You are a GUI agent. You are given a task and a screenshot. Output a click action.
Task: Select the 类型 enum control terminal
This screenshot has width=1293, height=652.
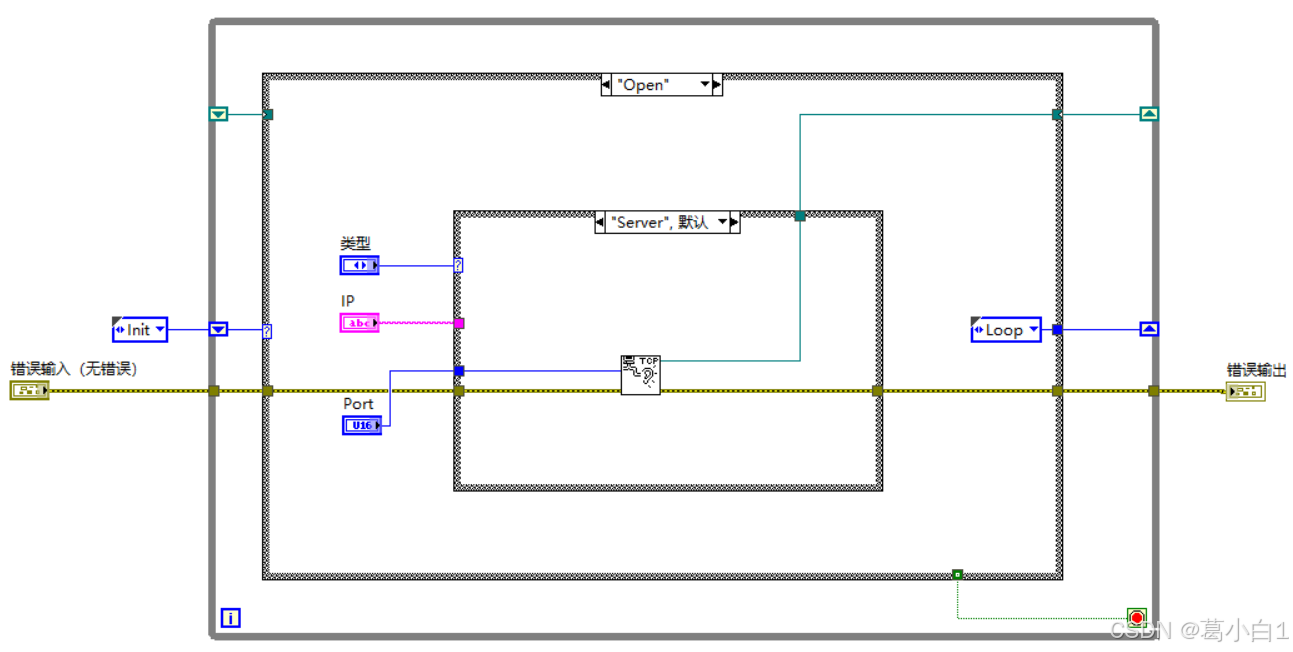pyautogui.click(x=360, y=265)
